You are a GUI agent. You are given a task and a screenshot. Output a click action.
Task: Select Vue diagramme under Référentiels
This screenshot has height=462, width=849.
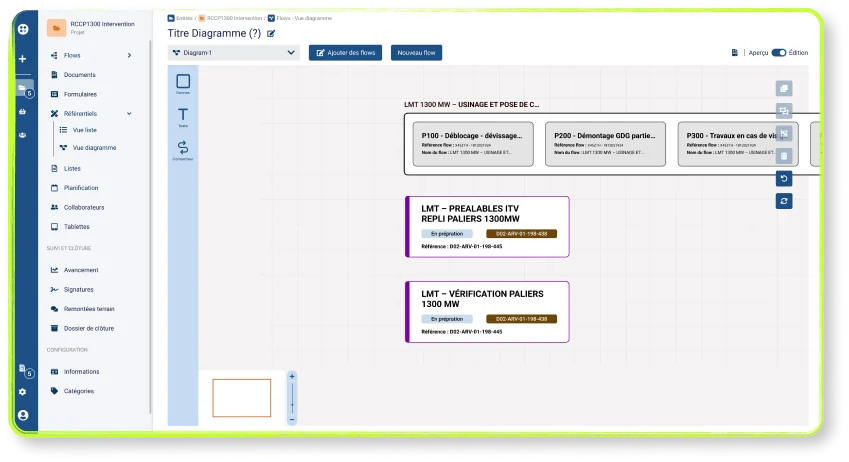pyautogui.click(x=94, y=147)
